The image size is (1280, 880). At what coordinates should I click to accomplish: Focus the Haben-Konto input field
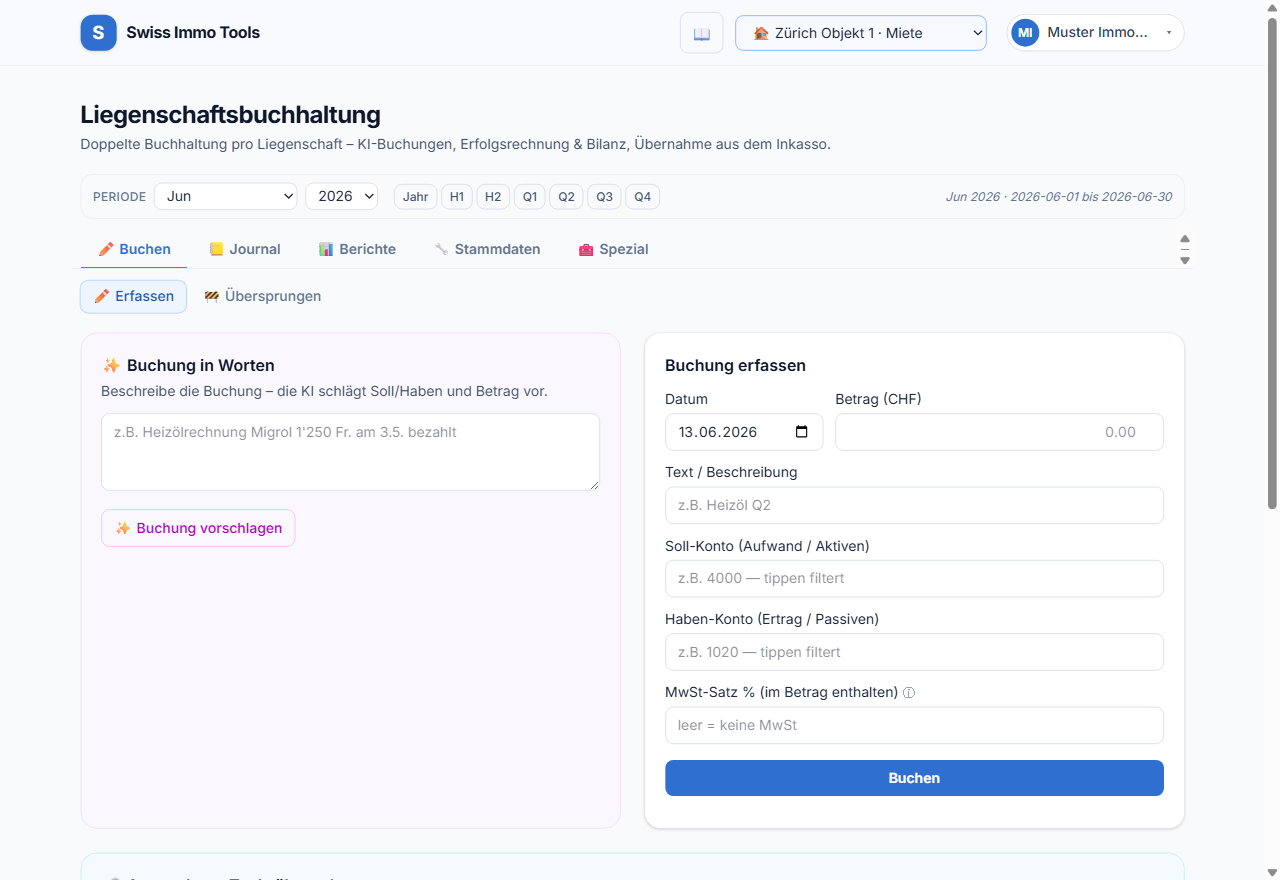tap(914, 652)
